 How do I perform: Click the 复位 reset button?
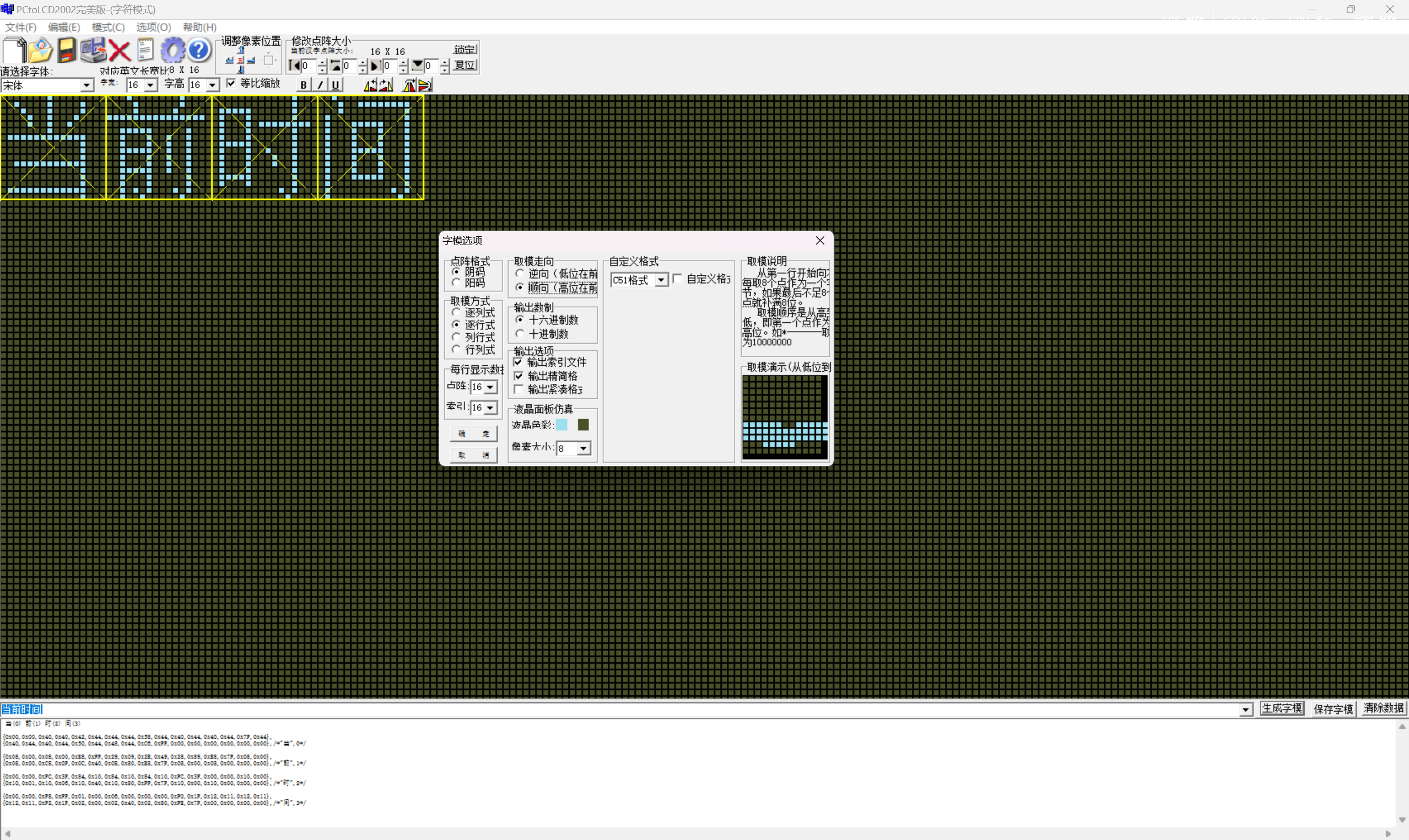pos(465,65)
